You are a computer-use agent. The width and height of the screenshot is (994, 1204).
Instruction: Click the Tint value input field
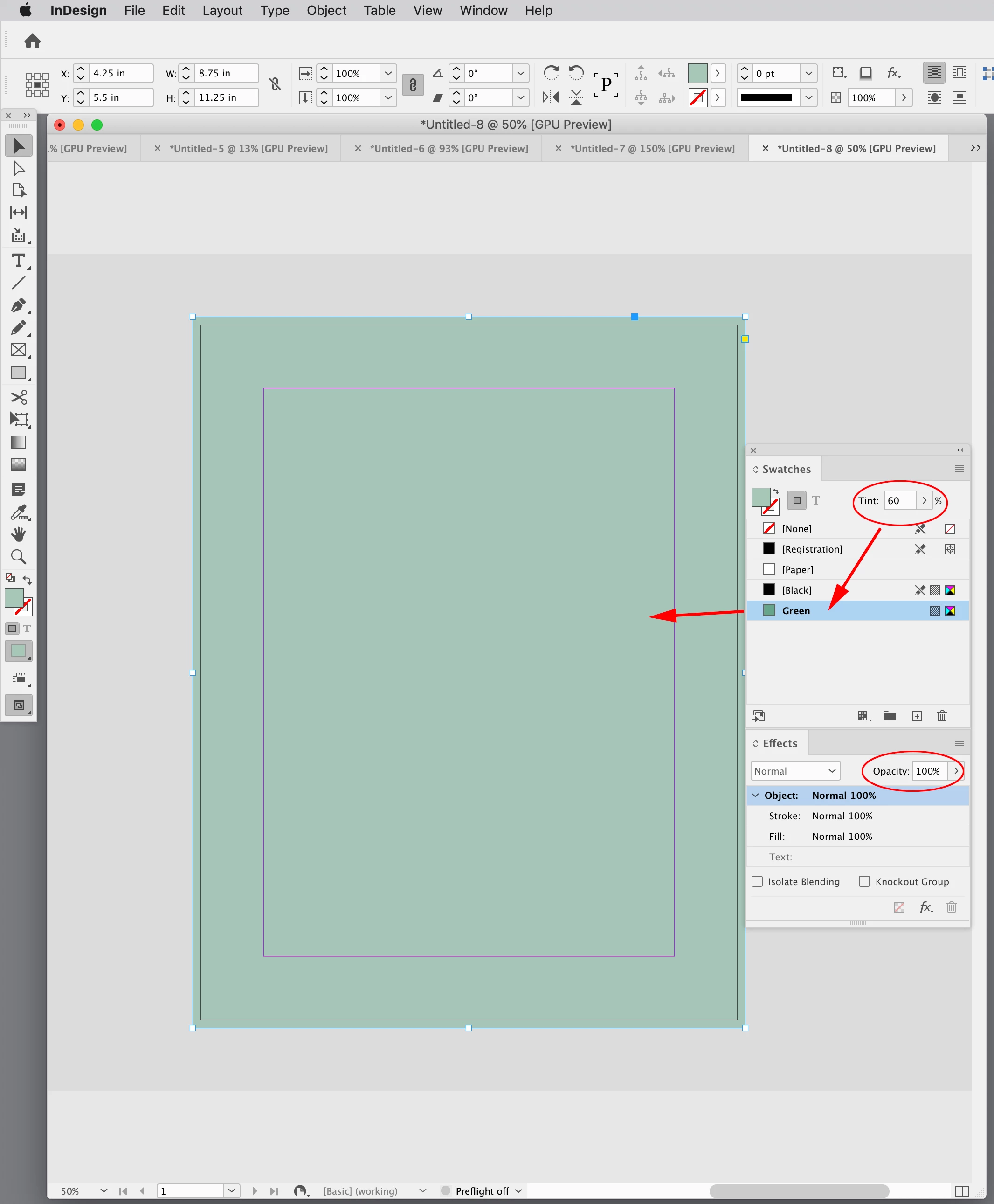pyautogui.click(x=899, y=501)
